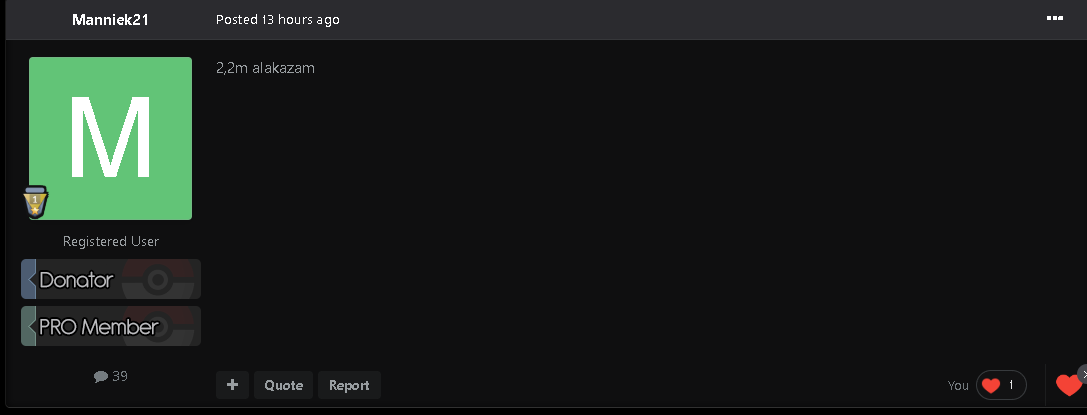Screen dimensions: 1087x415
Task: Click the Registered User group title
Action: point(111,241)
